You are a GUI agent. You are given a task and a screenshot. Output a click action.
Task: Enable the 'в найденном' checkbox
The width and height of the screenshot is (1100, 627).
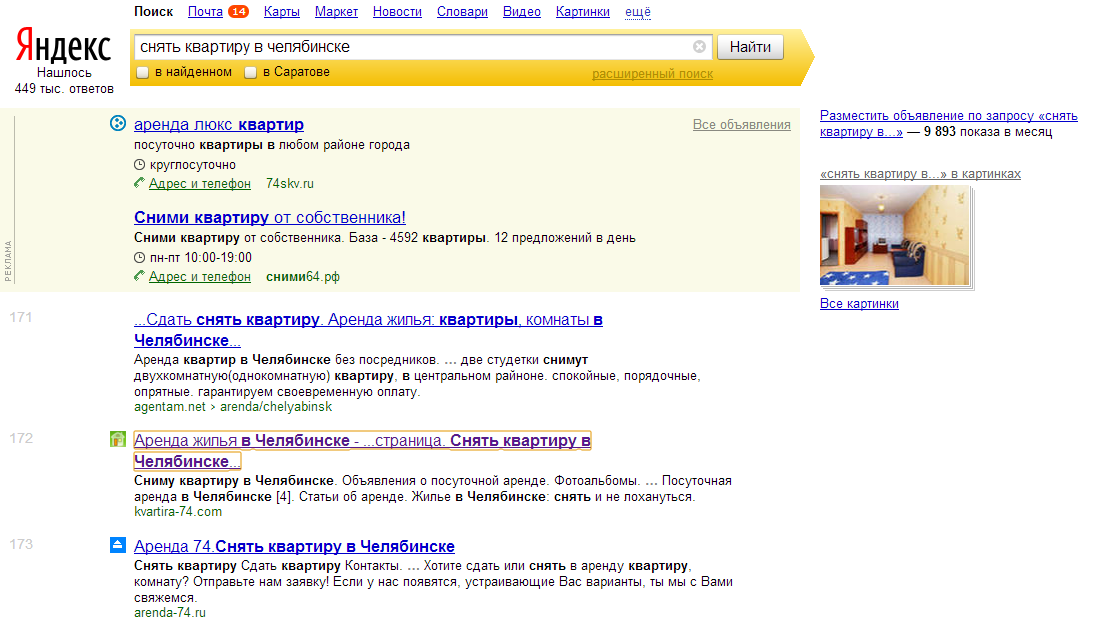coord(143,72)
